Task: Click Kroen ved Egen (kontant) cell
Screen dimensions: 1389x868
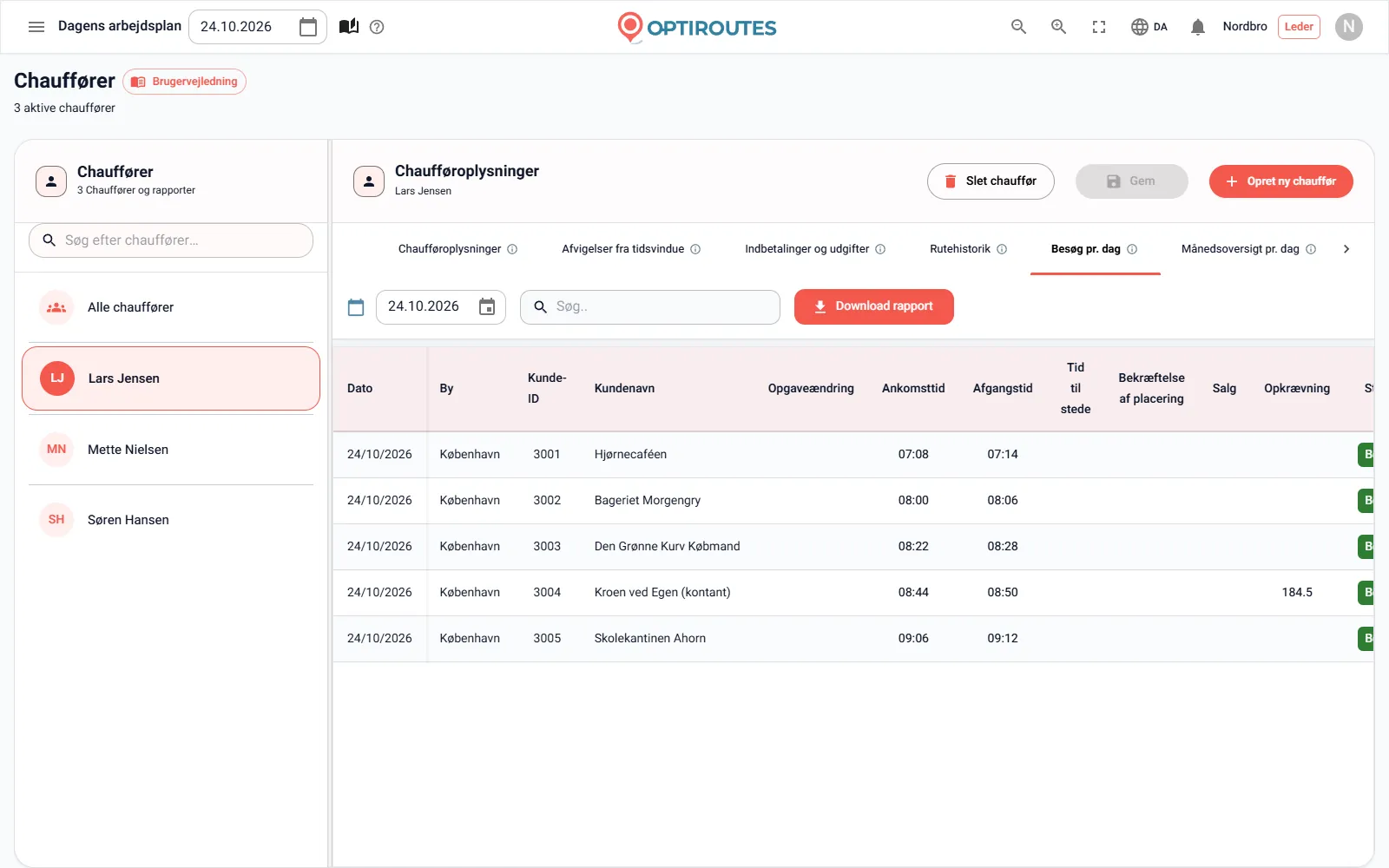Action: tap(662, 593)
